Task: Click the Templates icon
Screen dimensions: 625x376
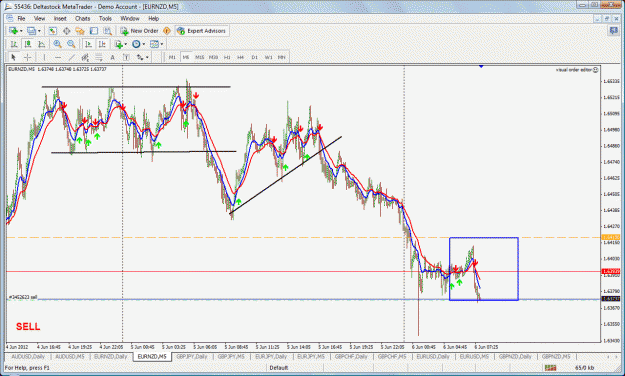Action: (154, 44)
